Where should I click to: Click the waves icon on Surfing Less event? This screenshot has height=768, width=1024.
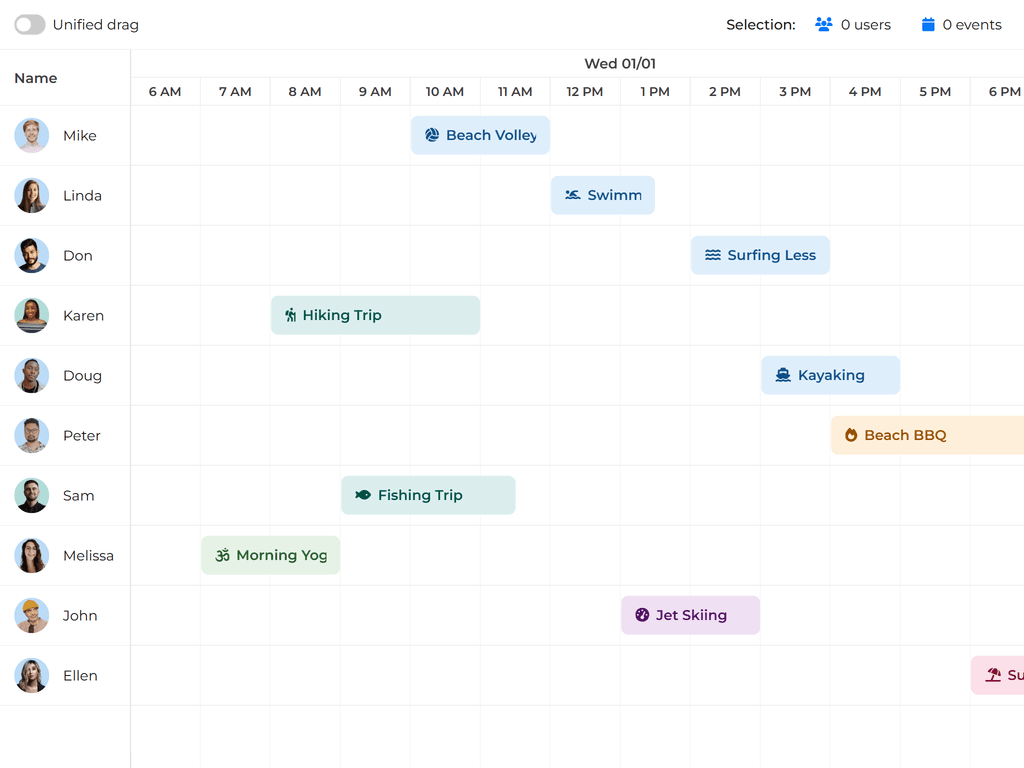tap(712, 255)
